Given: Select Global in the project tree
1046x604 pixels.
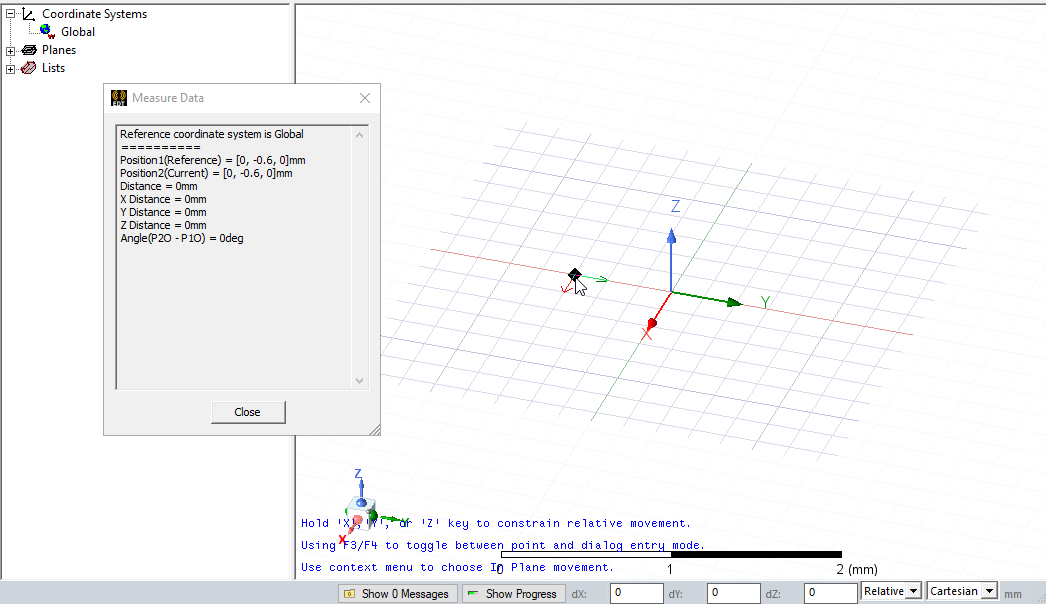Looking at the screenshot, I should (x=78, y=32).
